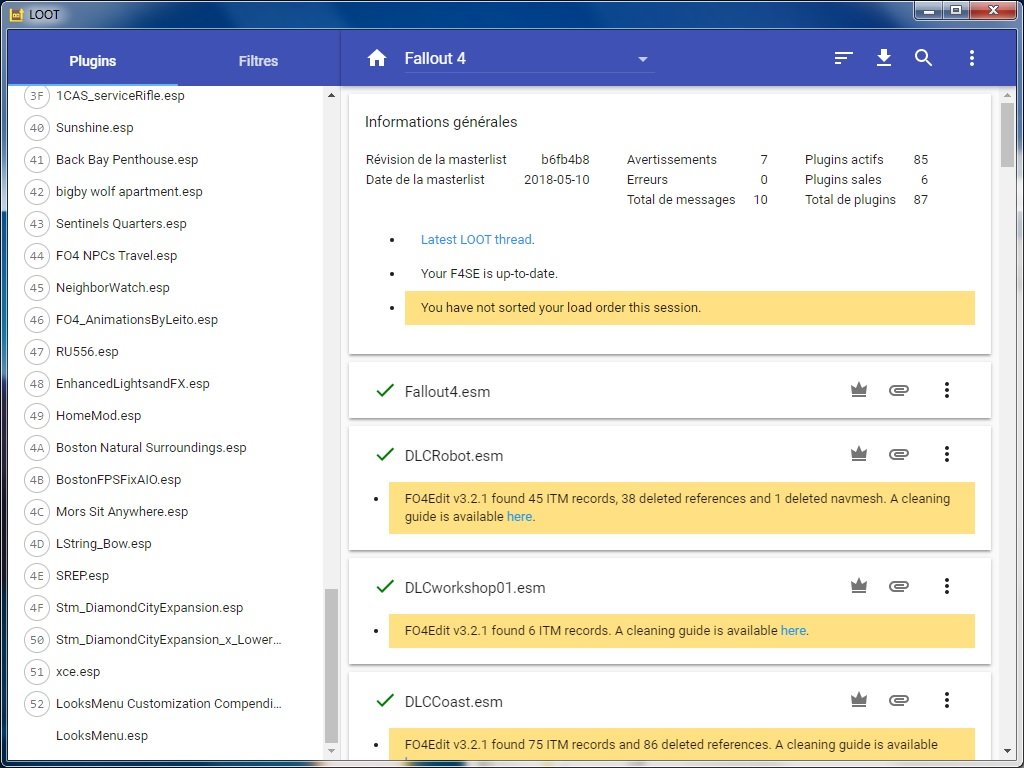Select FO4_AnimationsByLeito.esp plugin

(x=137, y=320)
